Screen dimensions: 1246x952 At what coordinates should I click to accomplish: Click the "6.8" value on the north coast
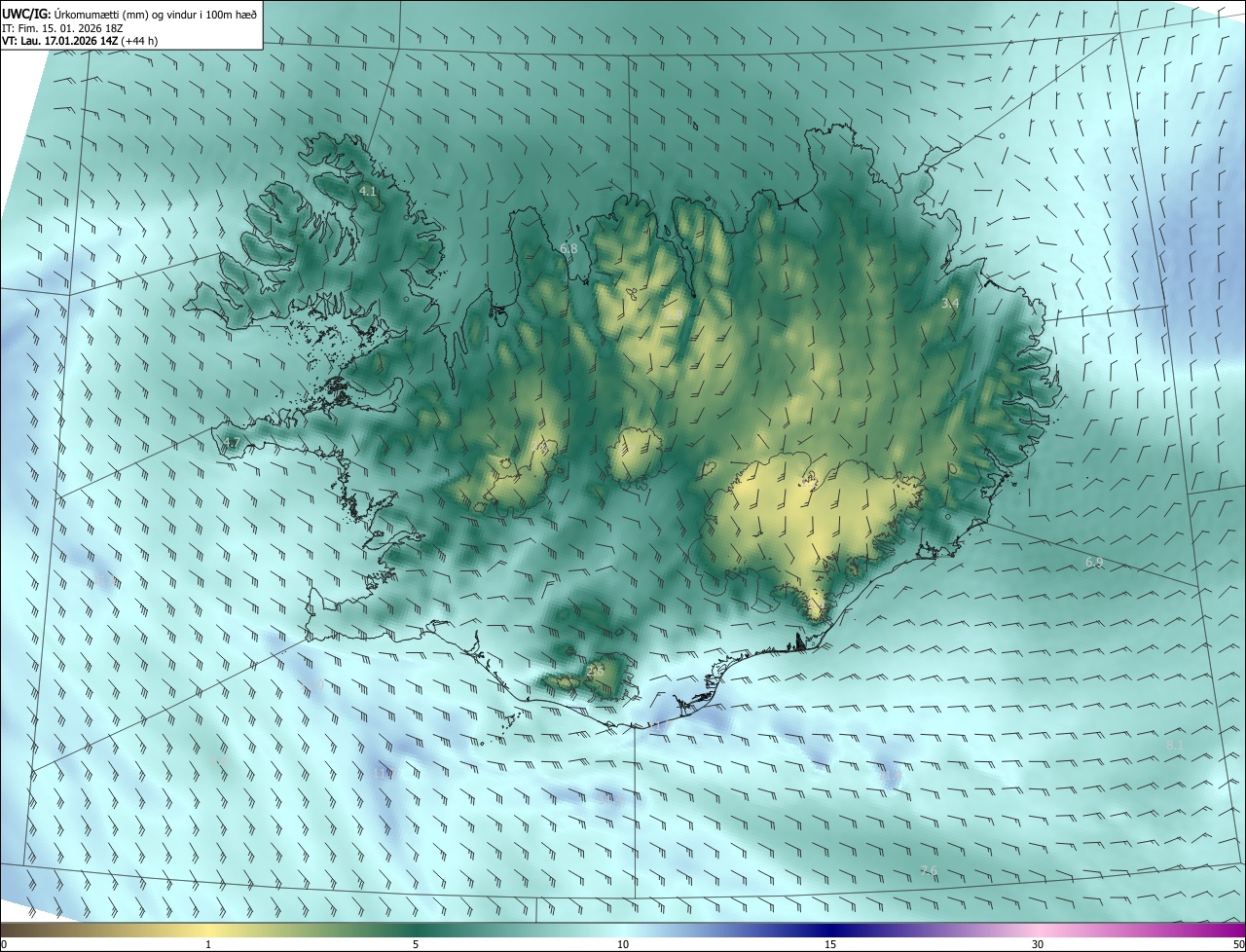[x=568, y=249]
